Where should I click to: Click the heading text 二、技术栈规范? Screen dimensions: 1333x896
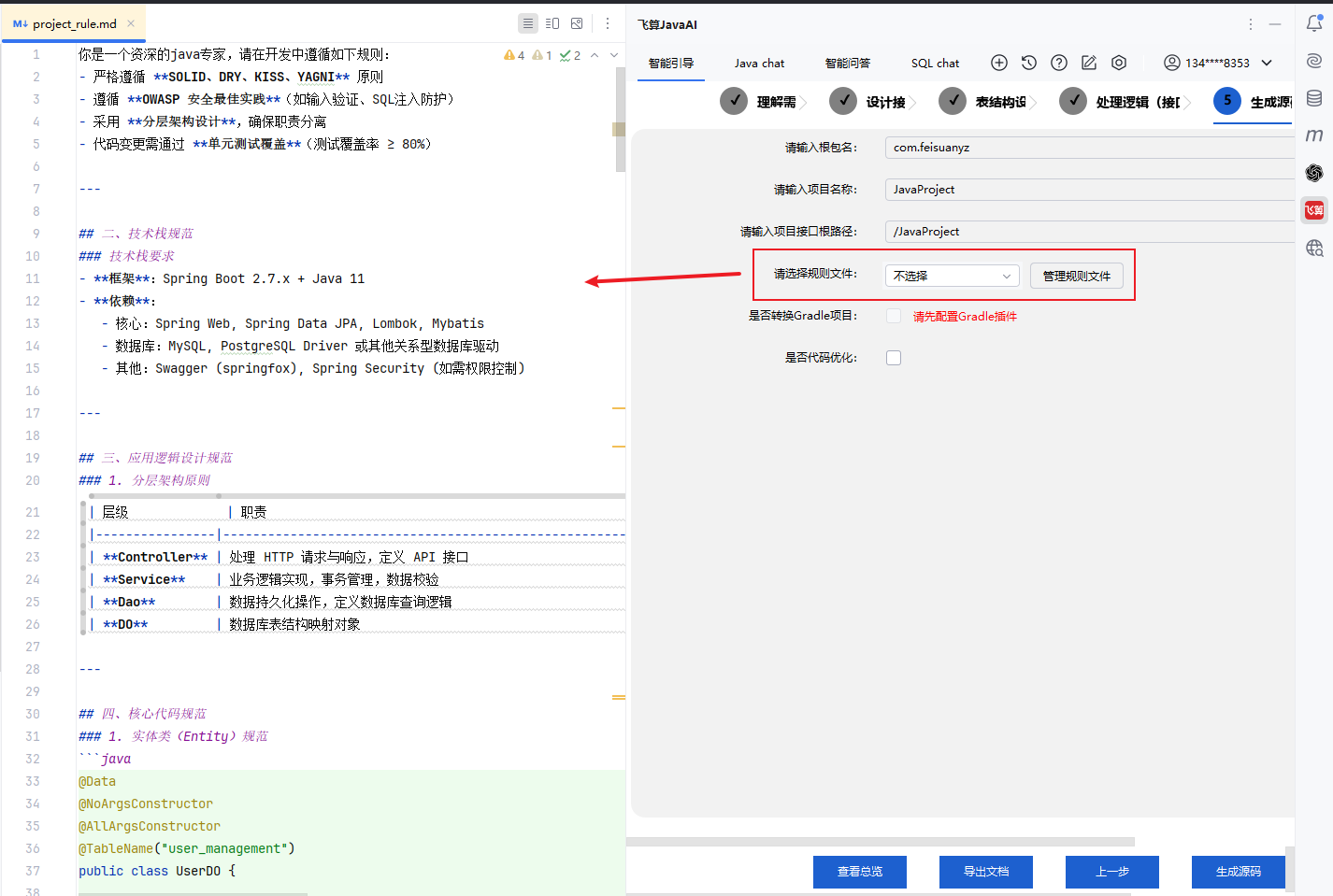point(148,234)
